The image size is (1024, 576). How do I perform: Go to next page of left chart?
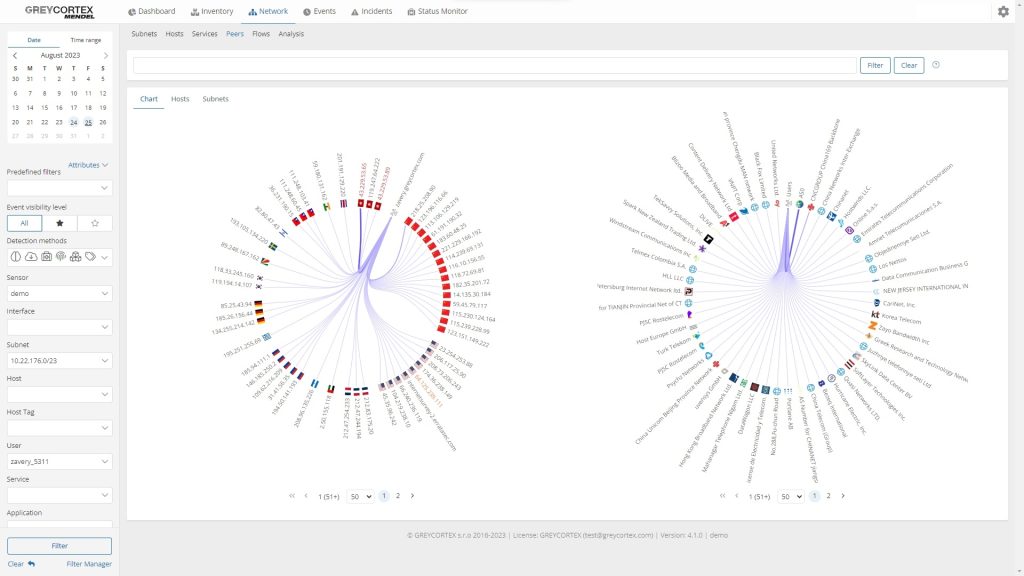point(412,495)
